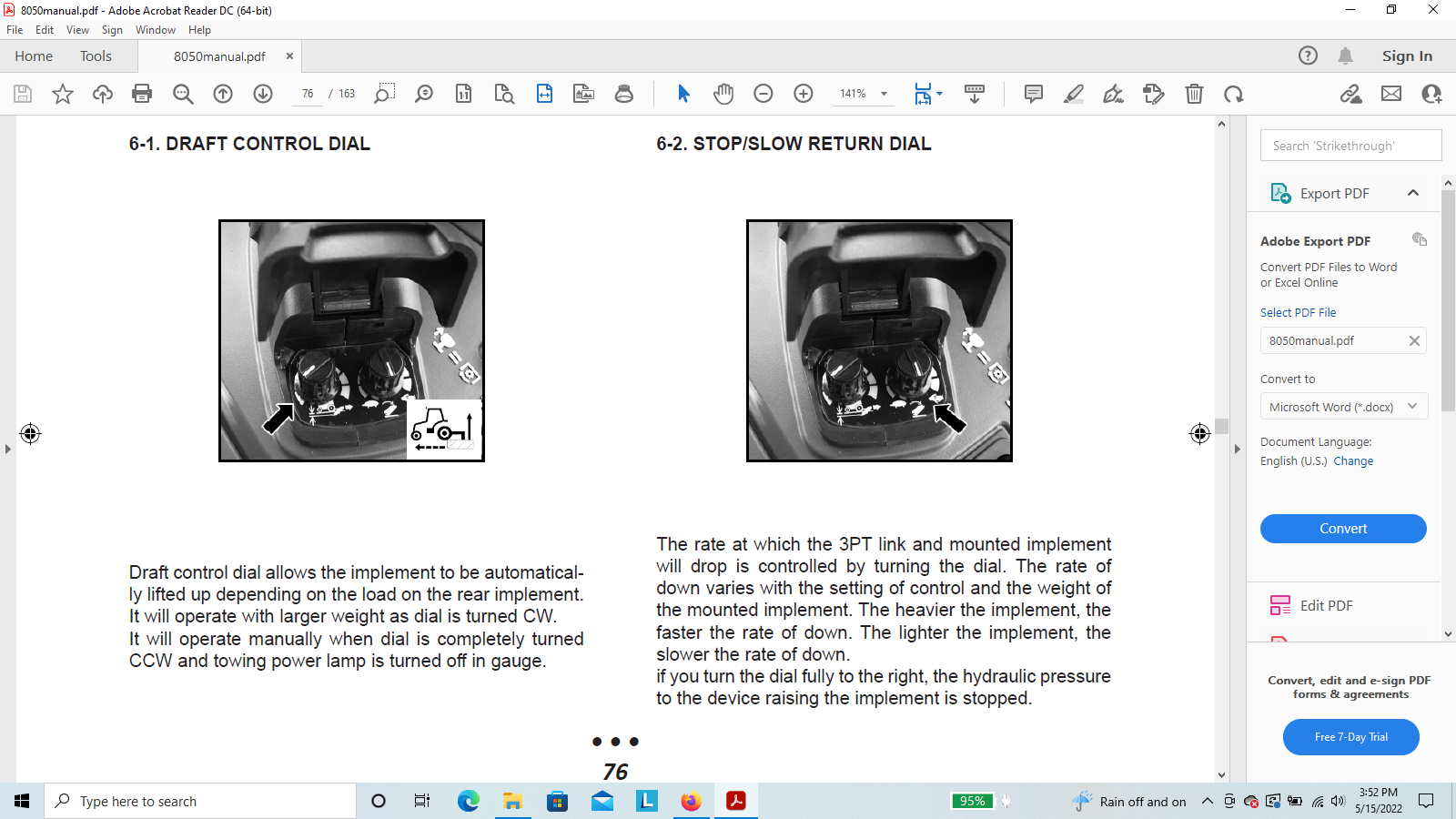Show hidden system tray icons
This screenshot has width=1456, height=819.
[1207, 801]
